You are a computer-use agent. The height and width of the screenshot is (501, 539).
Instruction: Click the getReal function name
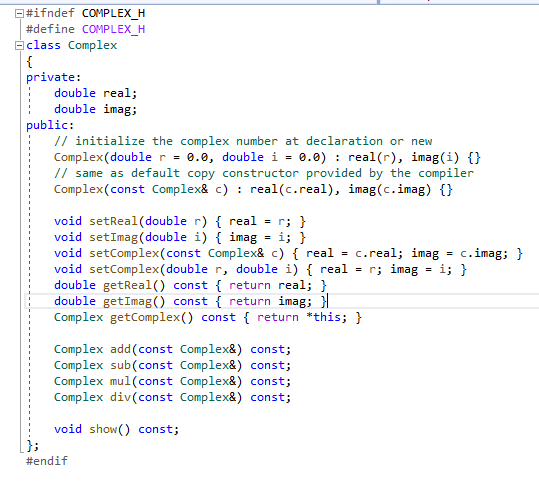127,285
